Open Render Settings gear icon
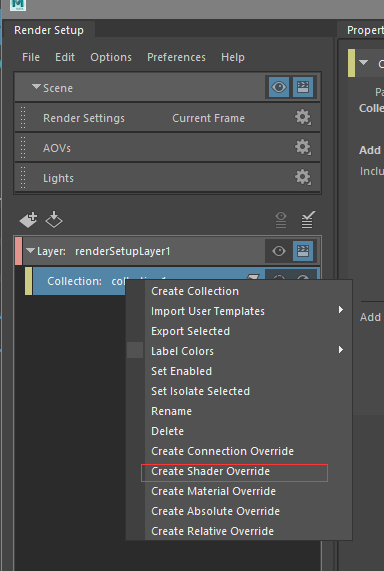Viewport: 384px width, 571px height. click(303, 117)
